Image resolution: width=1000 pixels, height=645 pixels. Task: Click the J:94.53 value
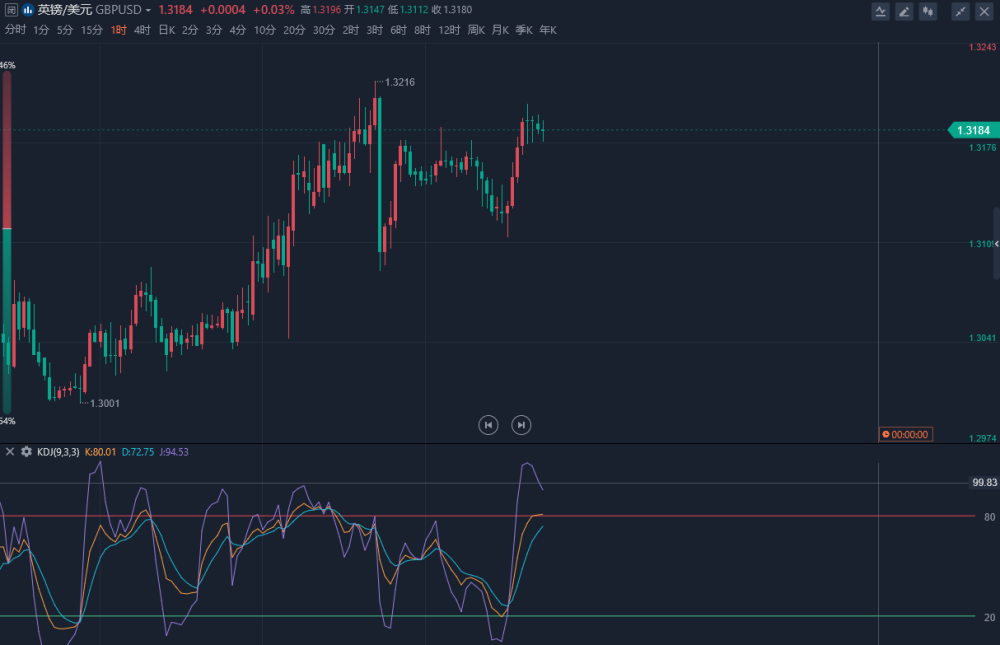click(x=174, y=452)
